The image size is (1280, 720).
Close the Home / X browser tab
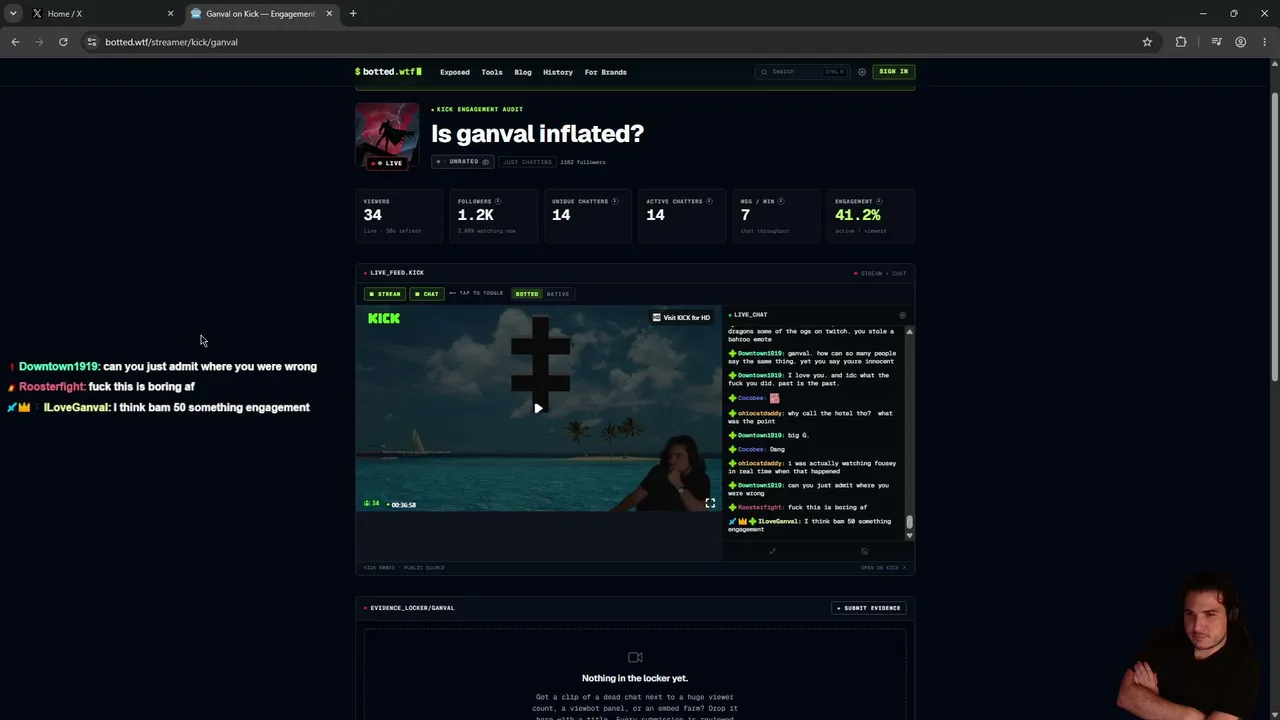170,14
